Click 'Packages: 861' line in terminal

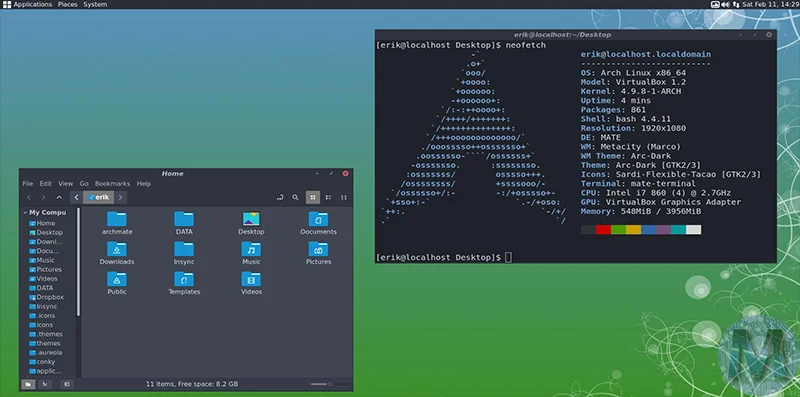[613, 110]
